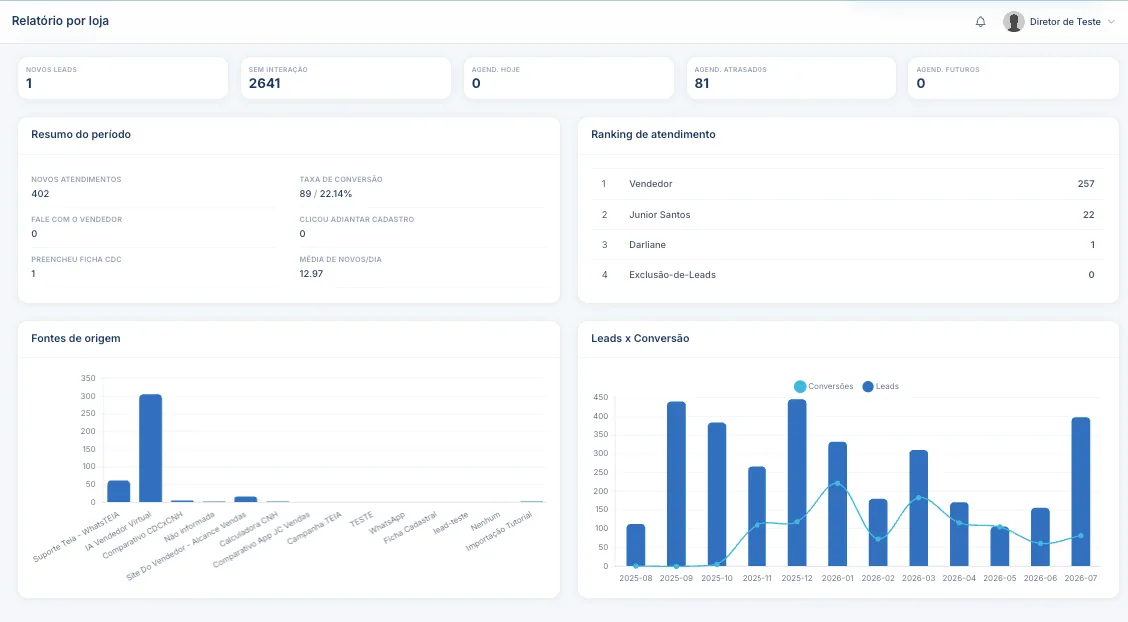Viewport: 1128px width, 622px height.
Task: Toggle the Conversões series in the legend
Action: point(824,386)
